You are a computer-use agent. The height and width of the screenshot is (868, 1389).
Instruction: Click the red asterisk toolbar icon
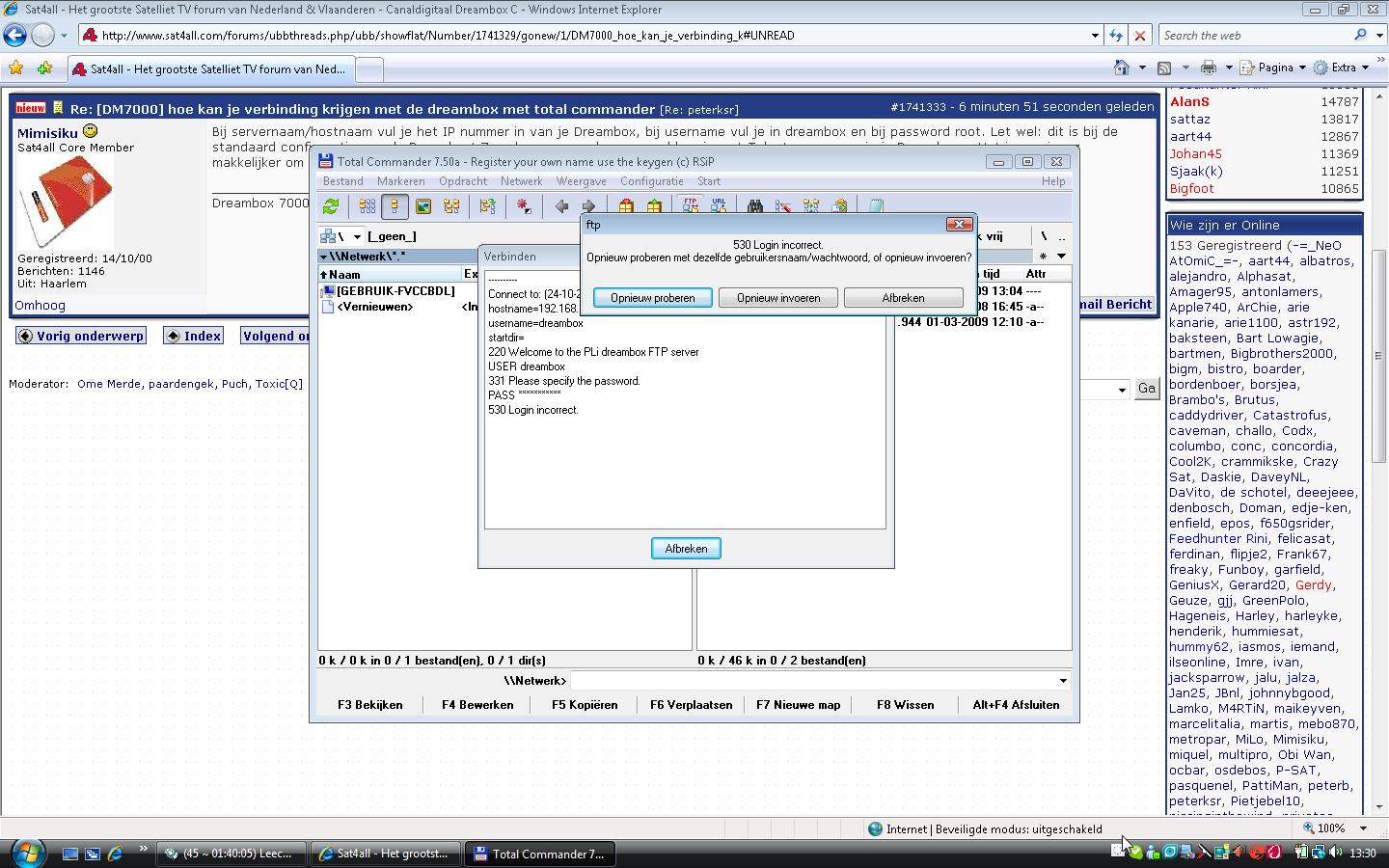[524, 205]
